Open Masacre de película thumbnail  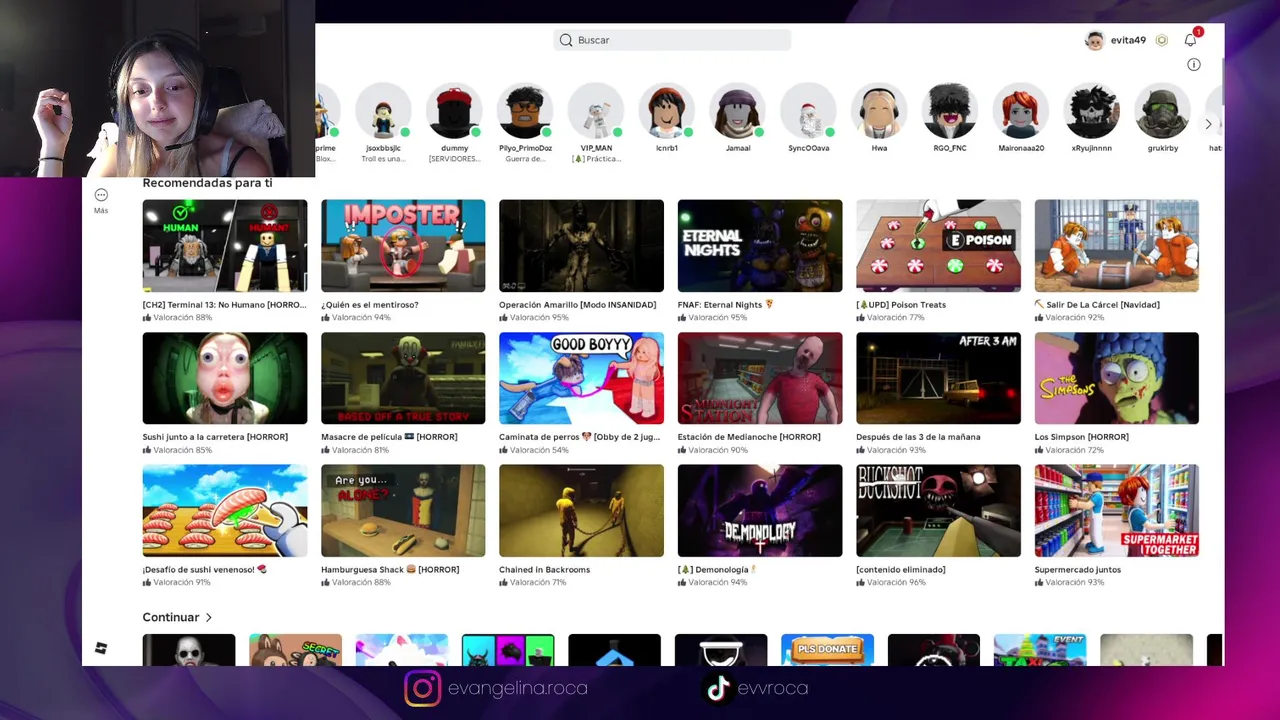pos(403,378)
